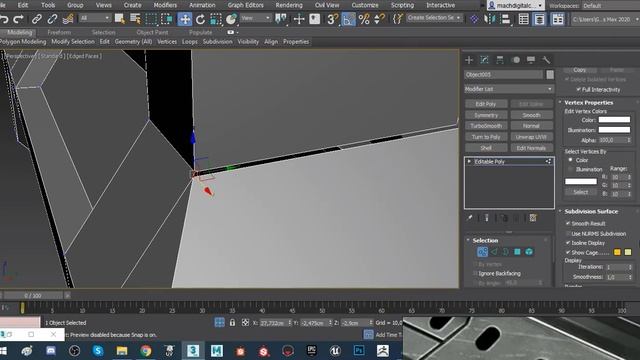
Task: Click the Edit Normals button
Action: click(531, 148)
